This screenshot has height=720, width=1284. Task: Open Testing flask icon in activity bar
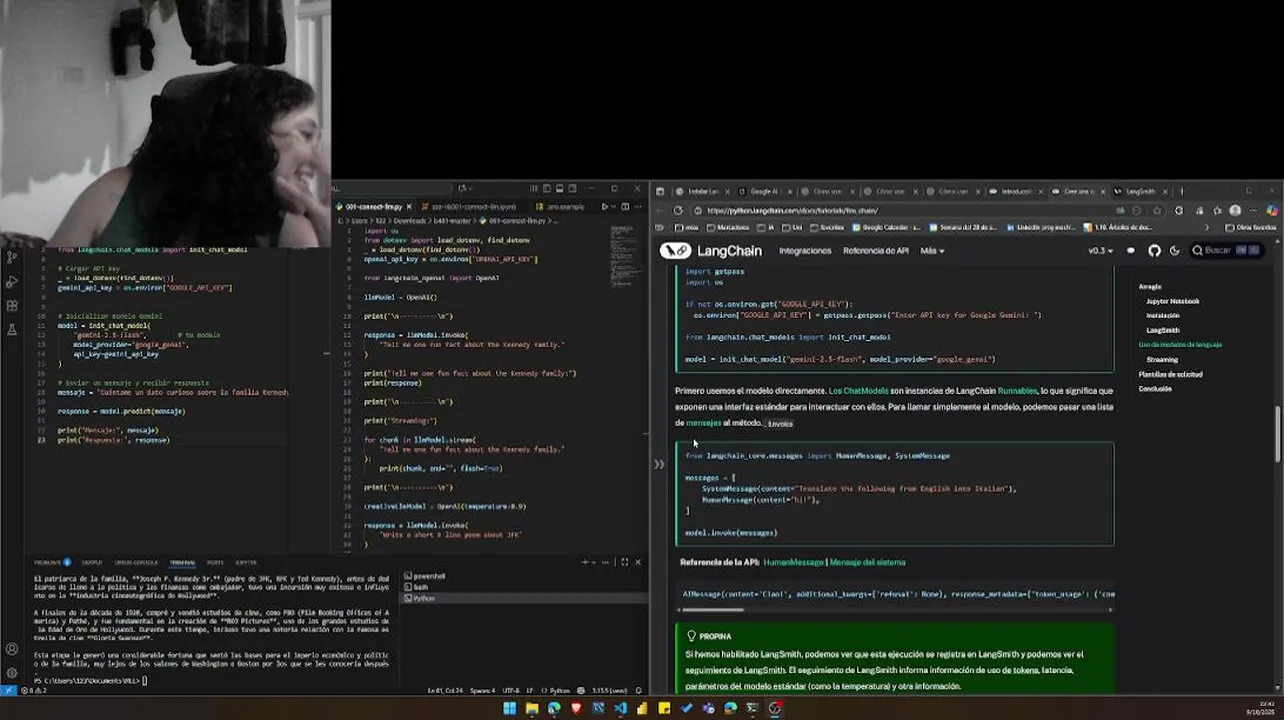point(11,329)
